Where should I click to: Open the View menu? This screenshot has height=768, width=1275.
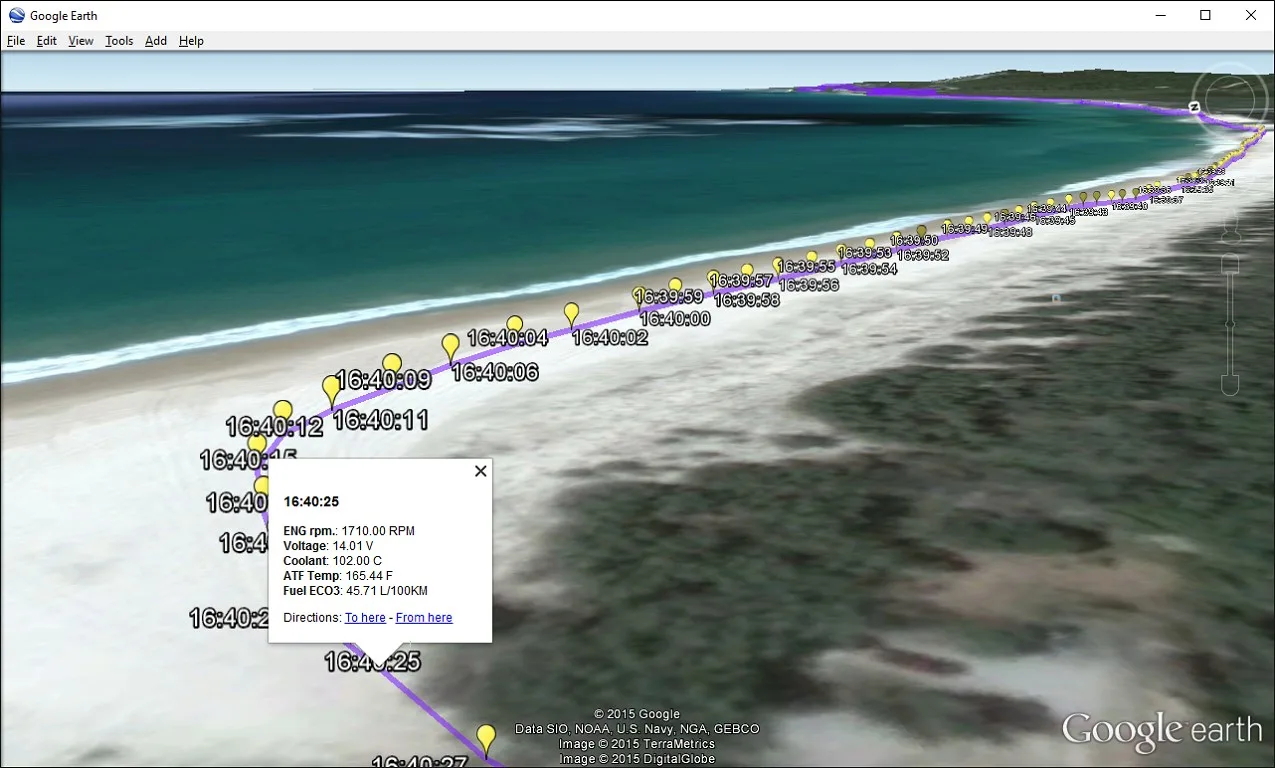tap(81, 41)
